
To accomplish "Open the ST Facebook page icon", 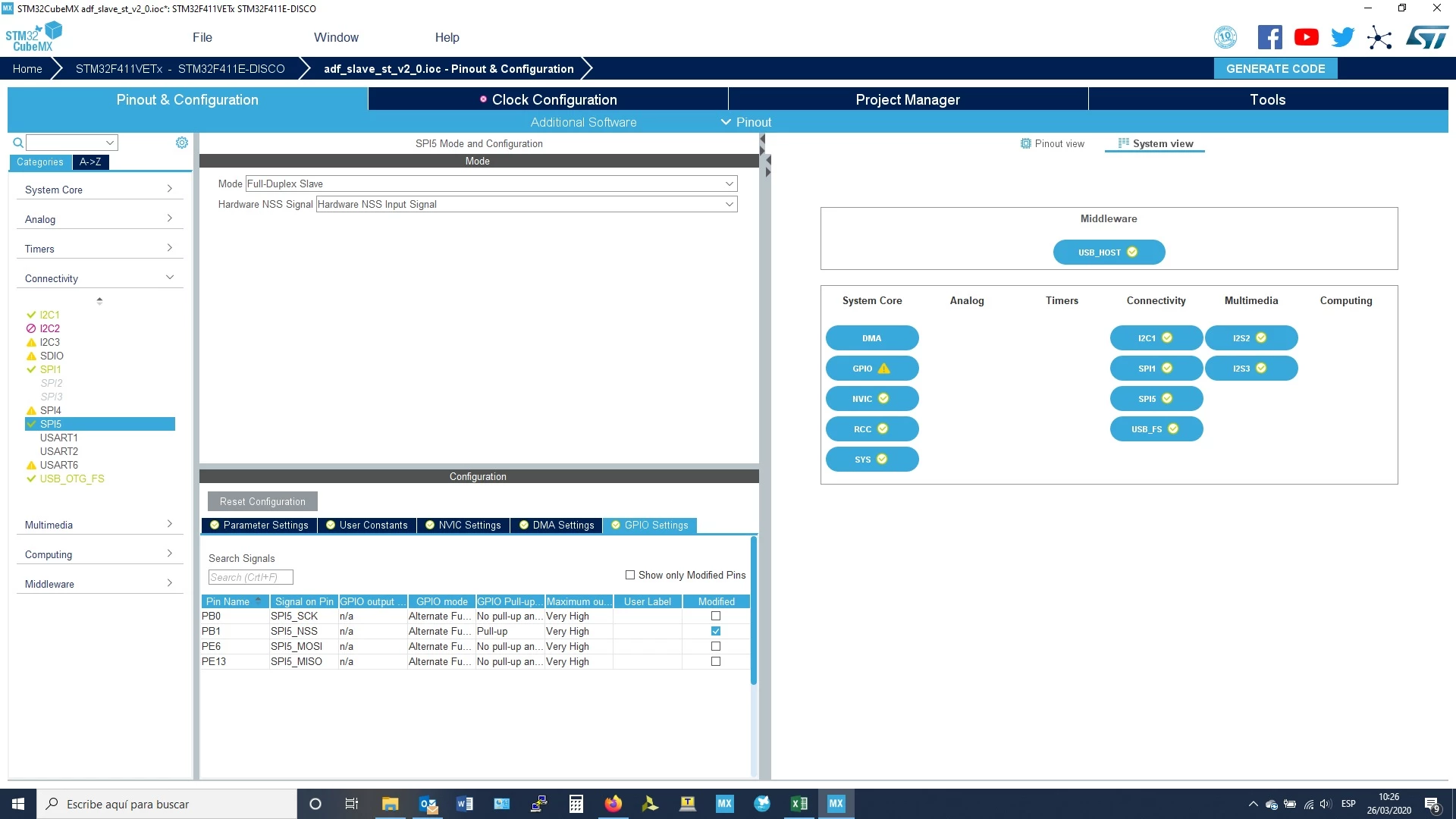I will coord(1270,37).
